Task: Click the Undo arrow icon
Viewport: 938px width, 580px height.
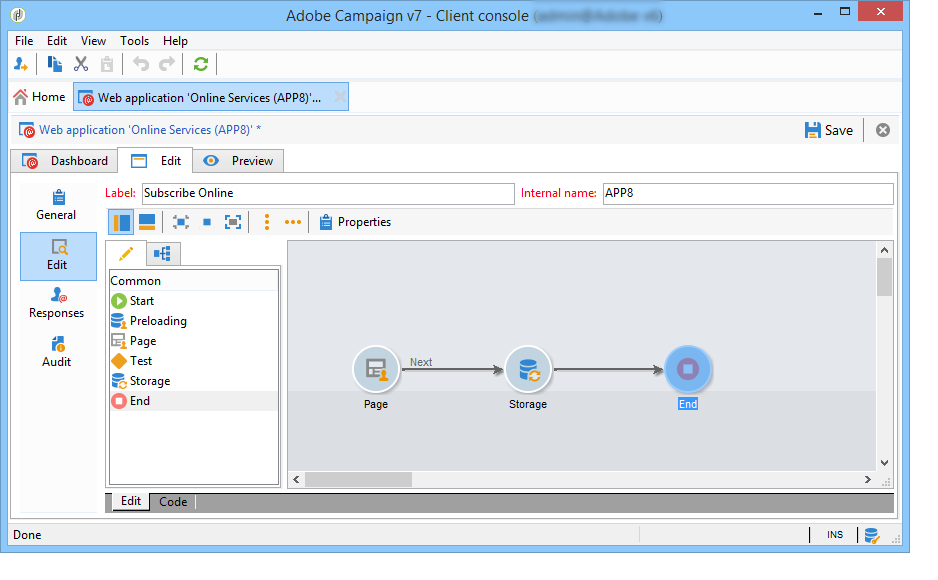Action: coord(141,64)
